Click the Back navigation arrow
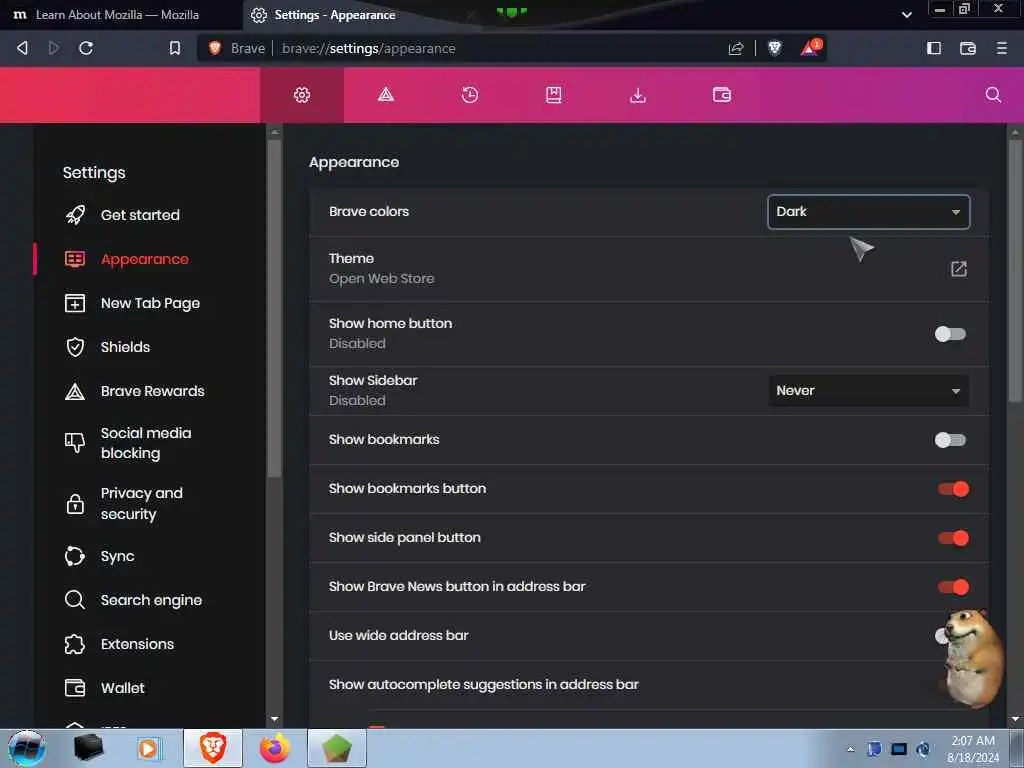The image size is (1024, 768). (22, 48)
